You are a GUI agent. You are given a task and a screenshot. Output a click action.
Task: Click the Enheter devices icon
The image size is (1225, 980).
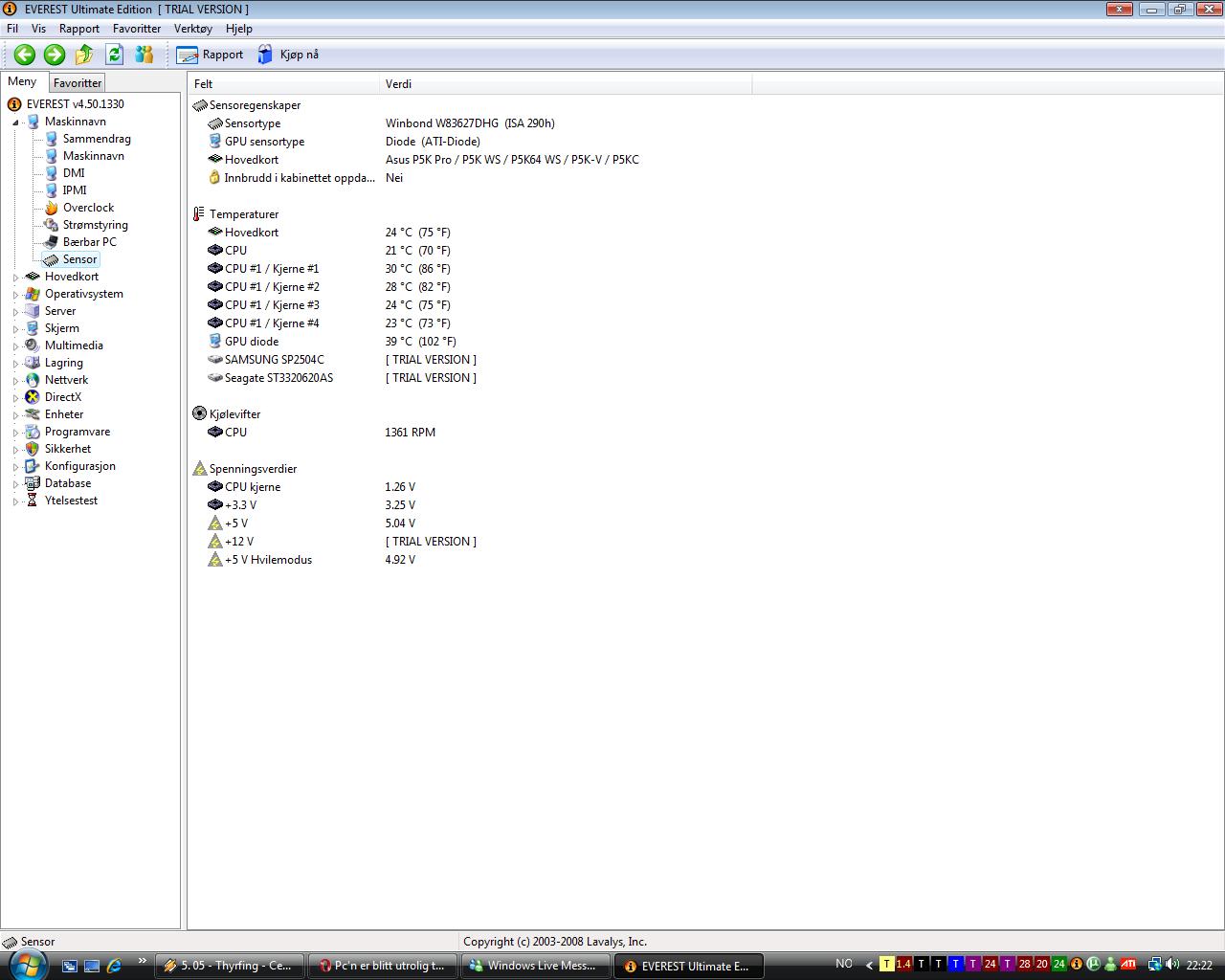[33, 414]
